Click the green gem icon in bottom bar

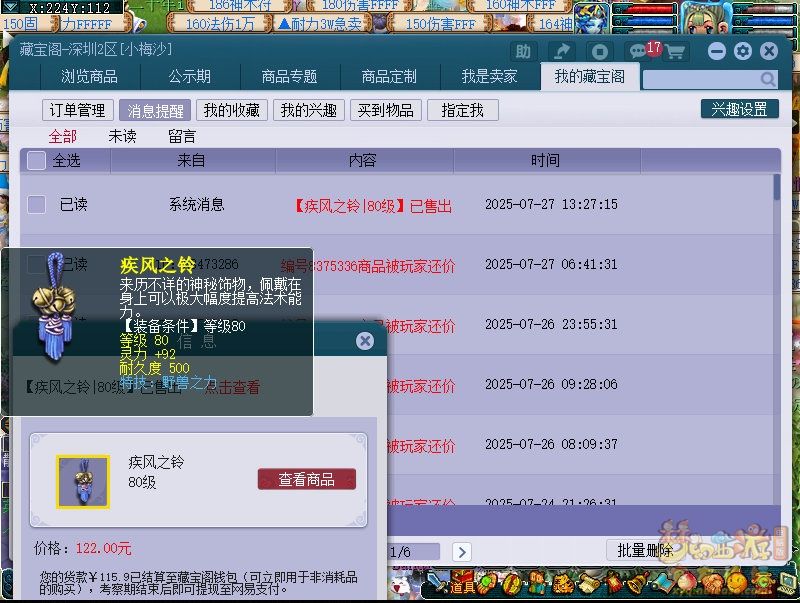click(487, 583)
